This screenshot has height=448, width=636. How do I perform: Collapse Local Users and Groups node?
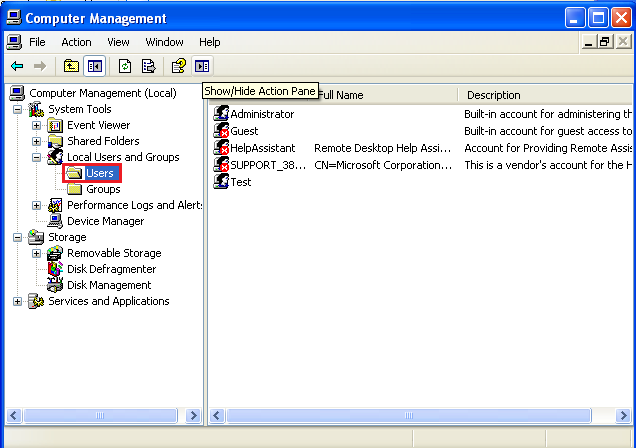37,157
